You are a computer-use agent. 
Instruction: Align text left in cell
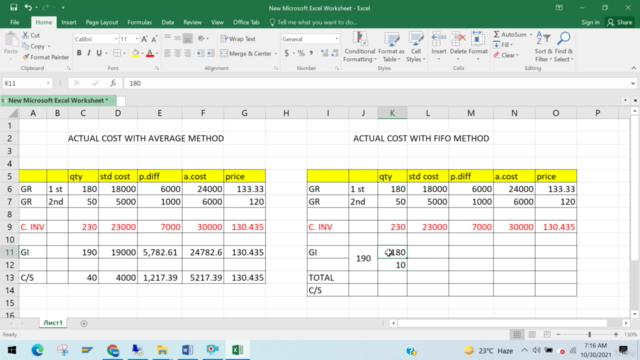tap(167, 53)
